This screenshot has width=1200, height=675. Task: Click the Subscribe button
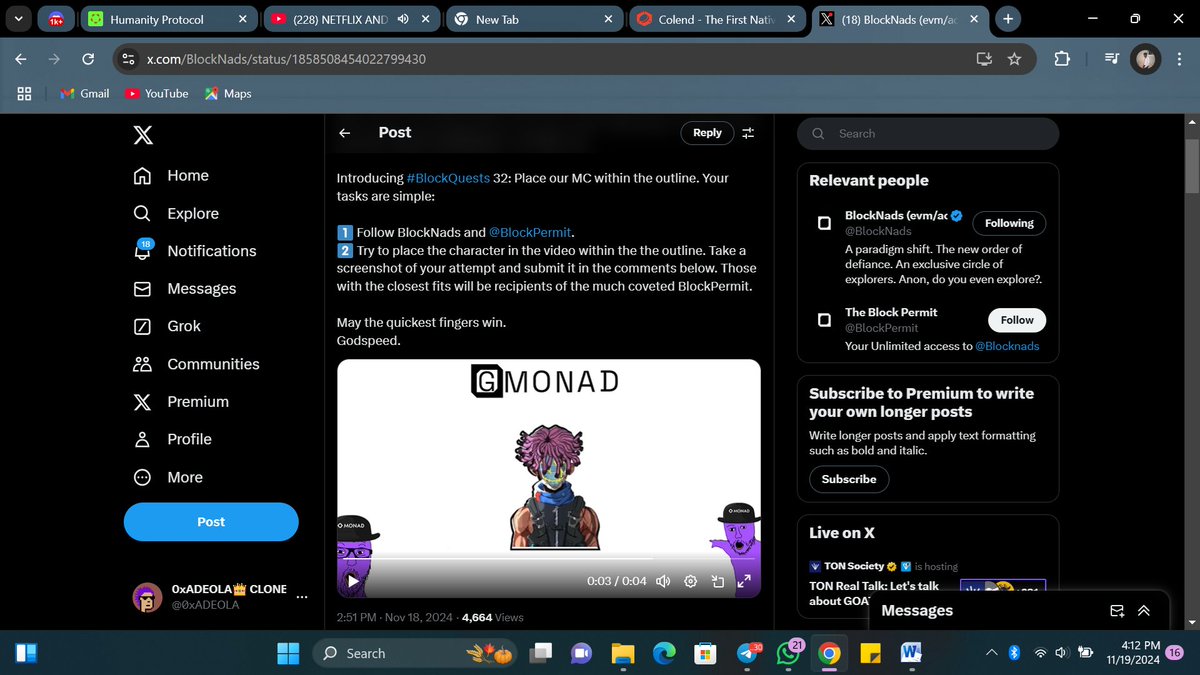849,479
